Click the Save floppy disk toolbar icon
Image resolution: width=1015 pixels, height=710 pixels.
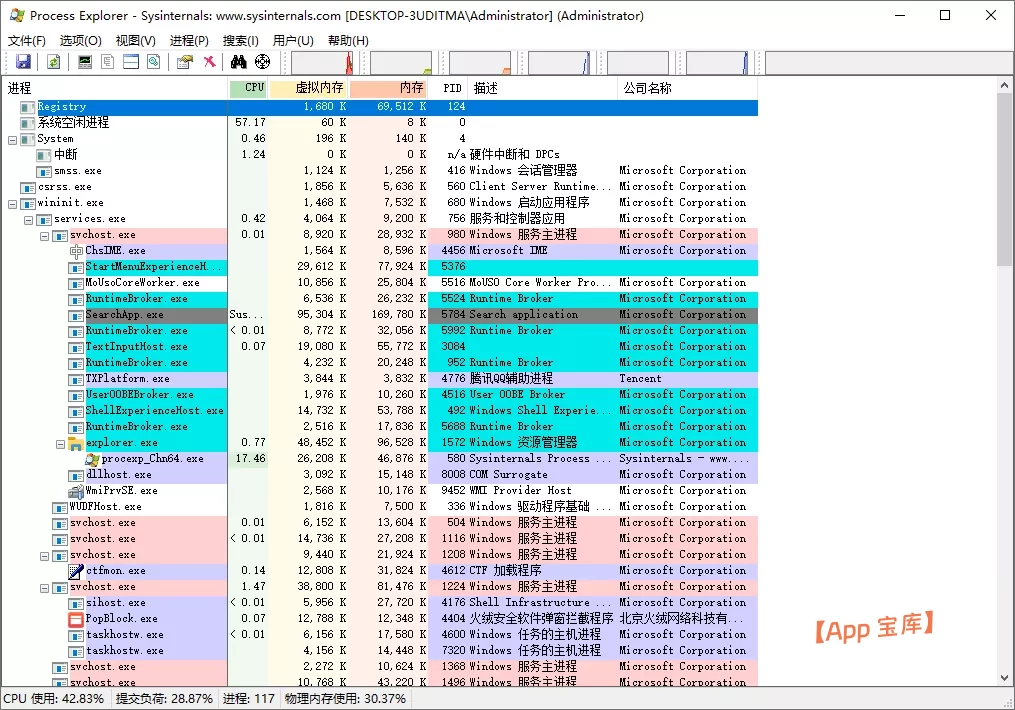click(x=22, y=62)
